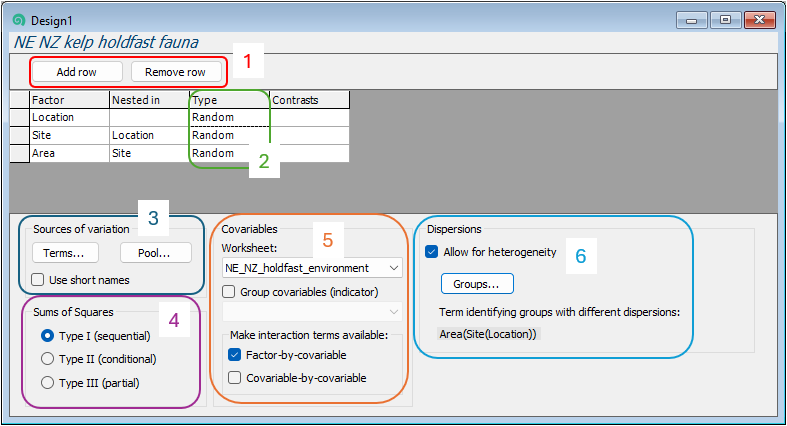Open the Groups... dialog for dispersions

click(x=477, y=284)
